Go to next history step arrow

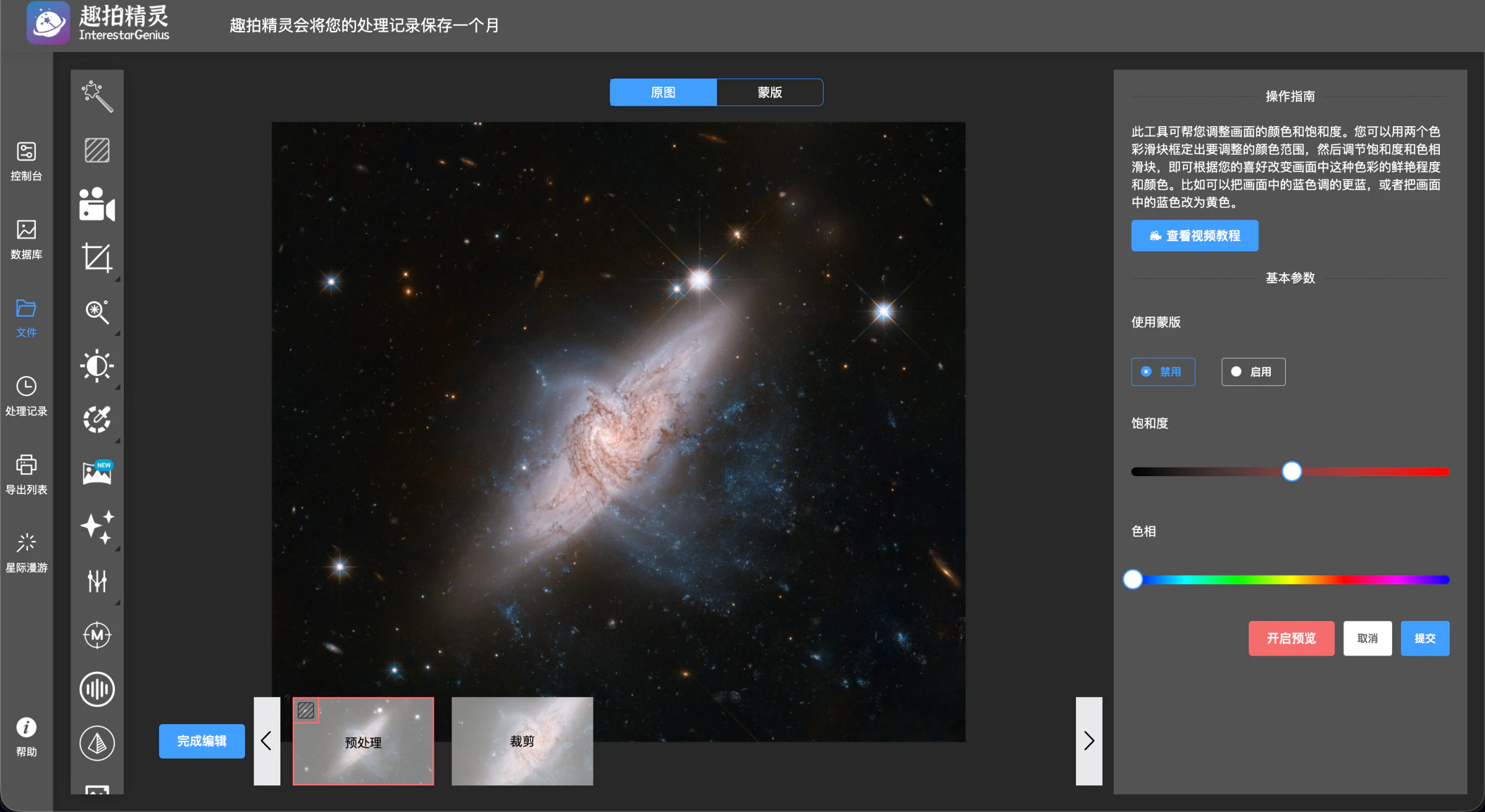click(x=1089, y=741)
